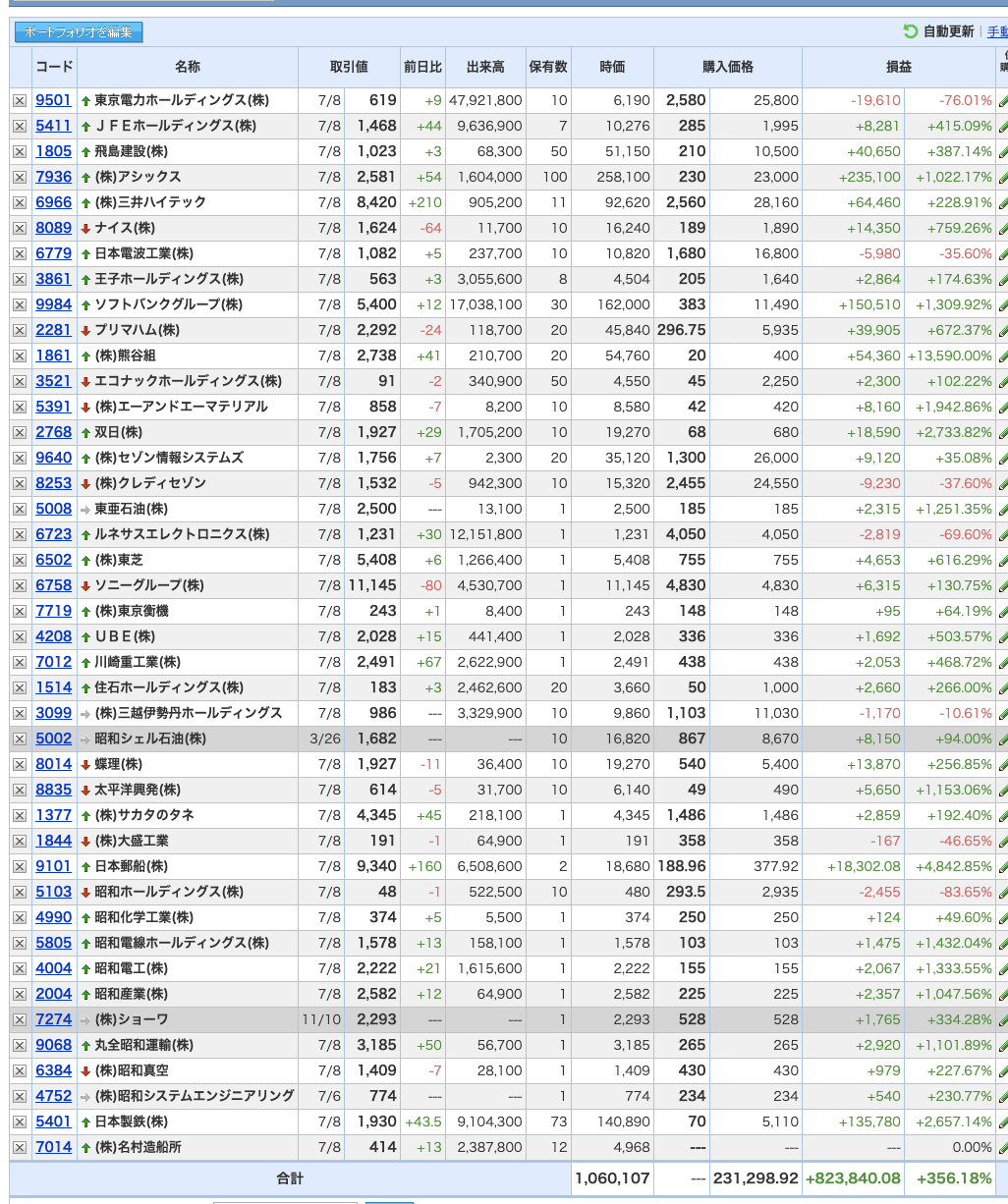
Task: Open the 7014 code link
Action: coord(53,1147)
